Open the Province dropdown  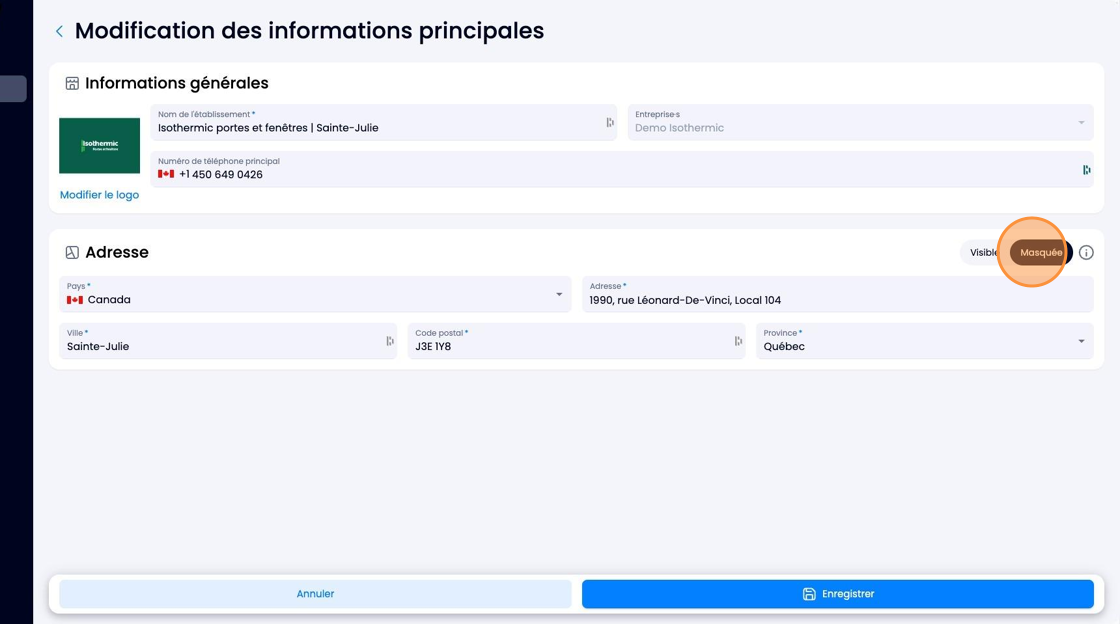[924, 341]
